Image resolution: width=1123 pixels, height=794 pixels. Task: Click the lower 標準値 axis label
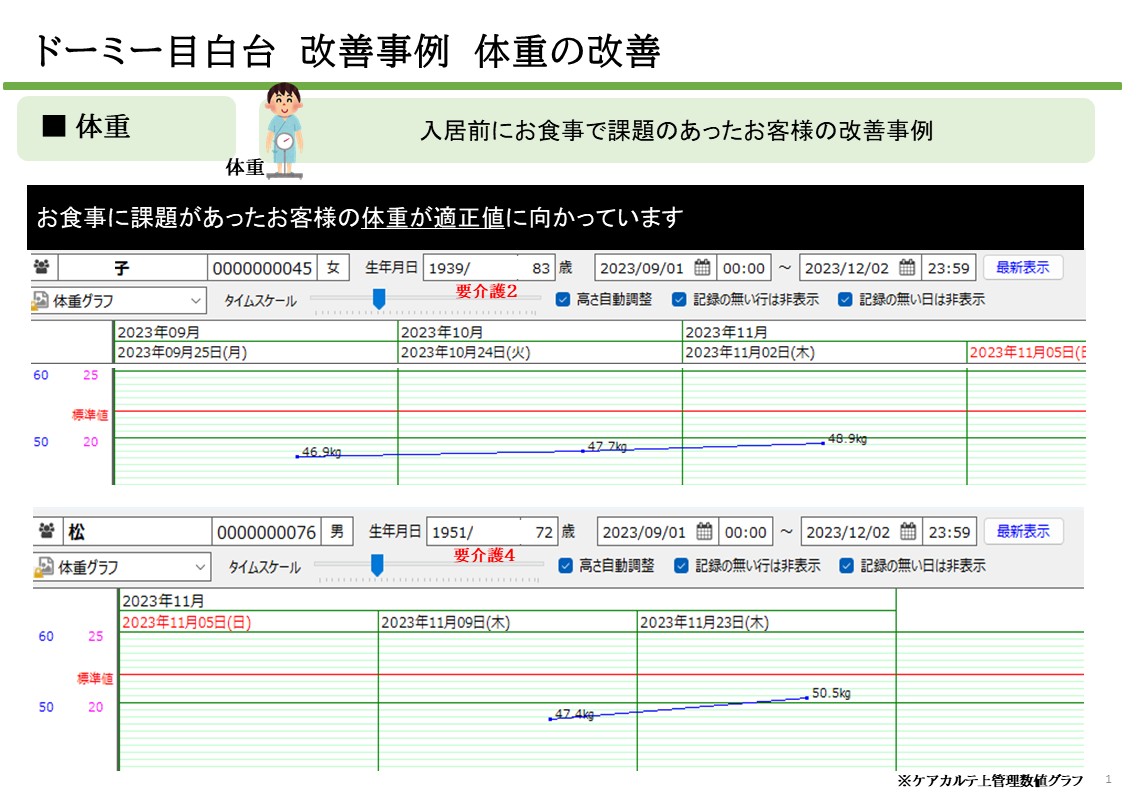pos(95,678)
